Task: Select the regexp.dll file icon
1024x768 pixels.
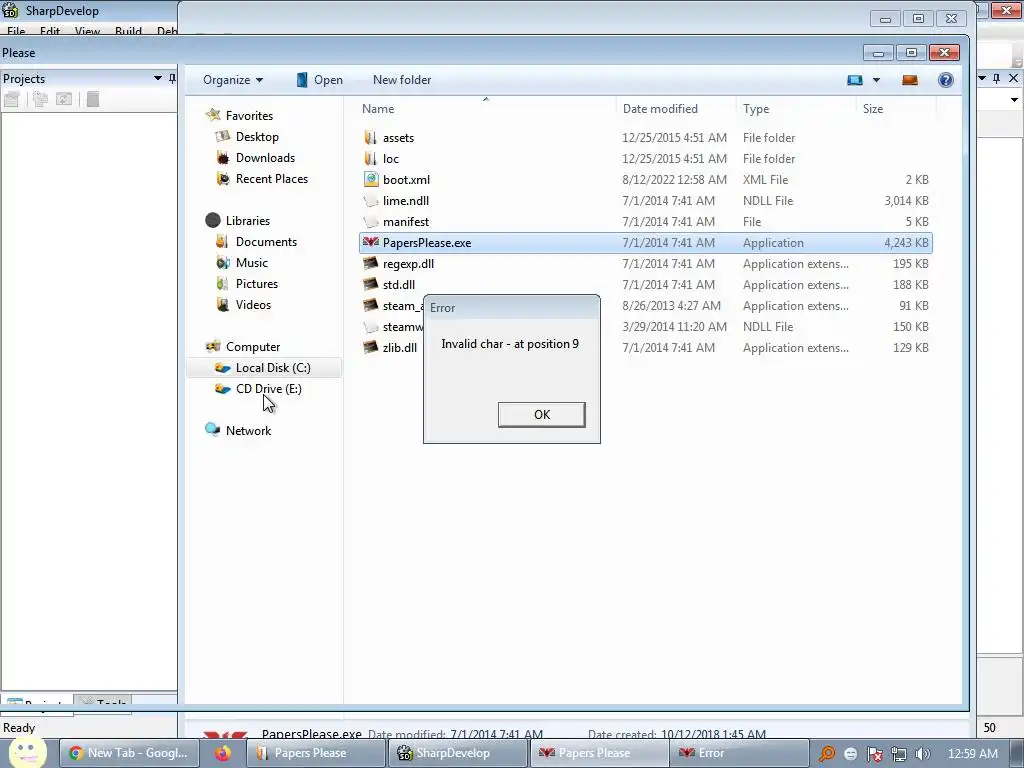Action: point(371,263)
